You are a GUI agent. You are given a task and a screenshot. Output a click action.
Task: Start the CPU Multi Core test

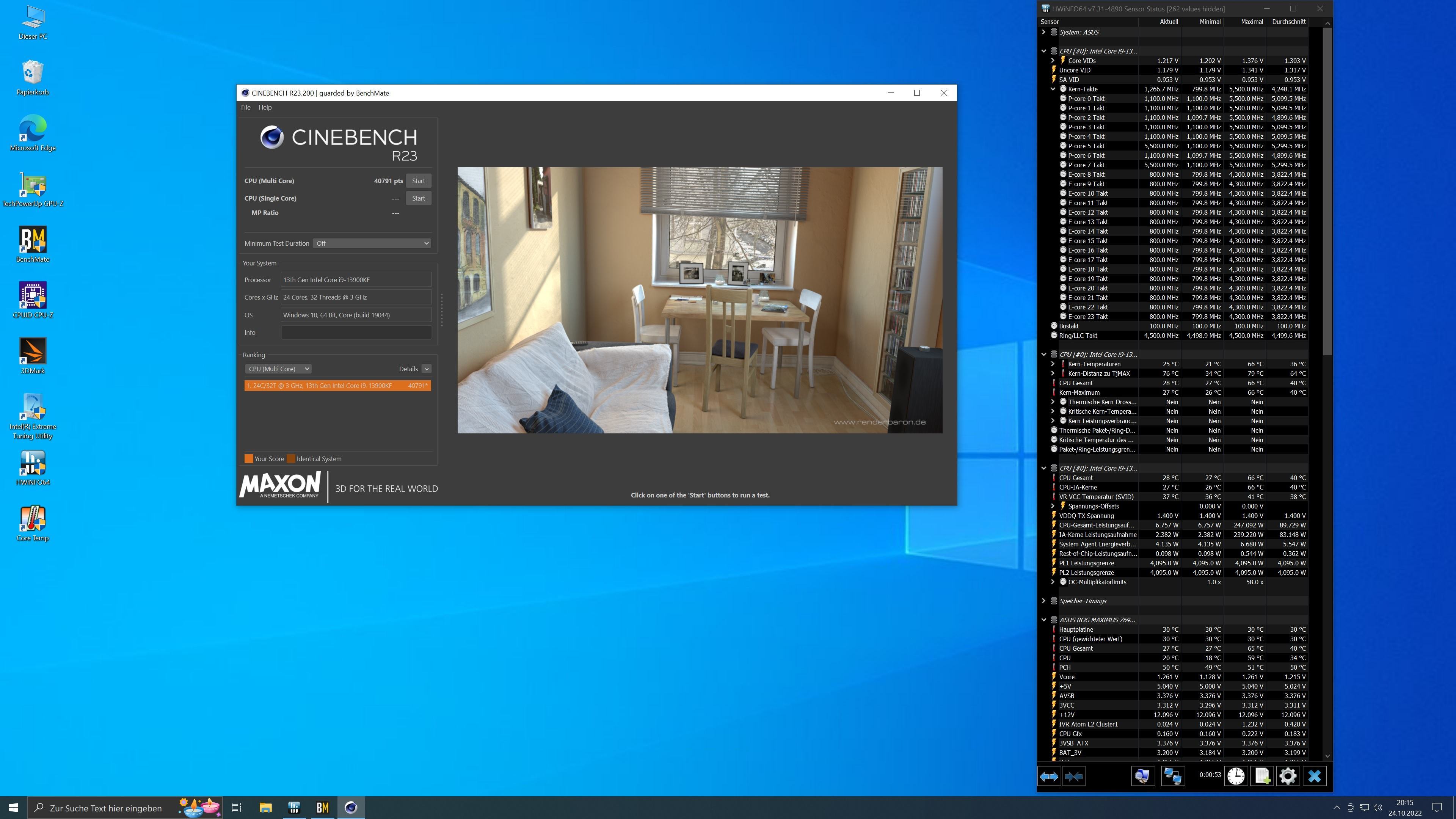click(x=418, y=181)
